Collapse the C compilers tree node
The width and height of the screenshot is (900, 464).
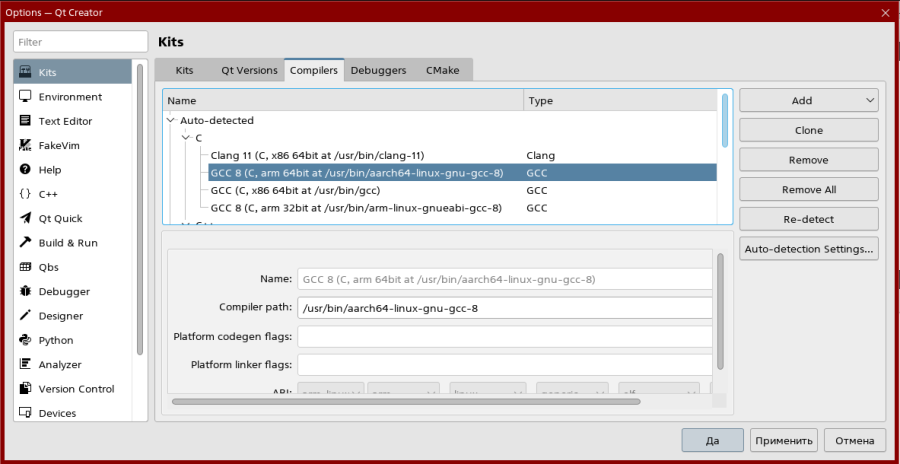186,138
